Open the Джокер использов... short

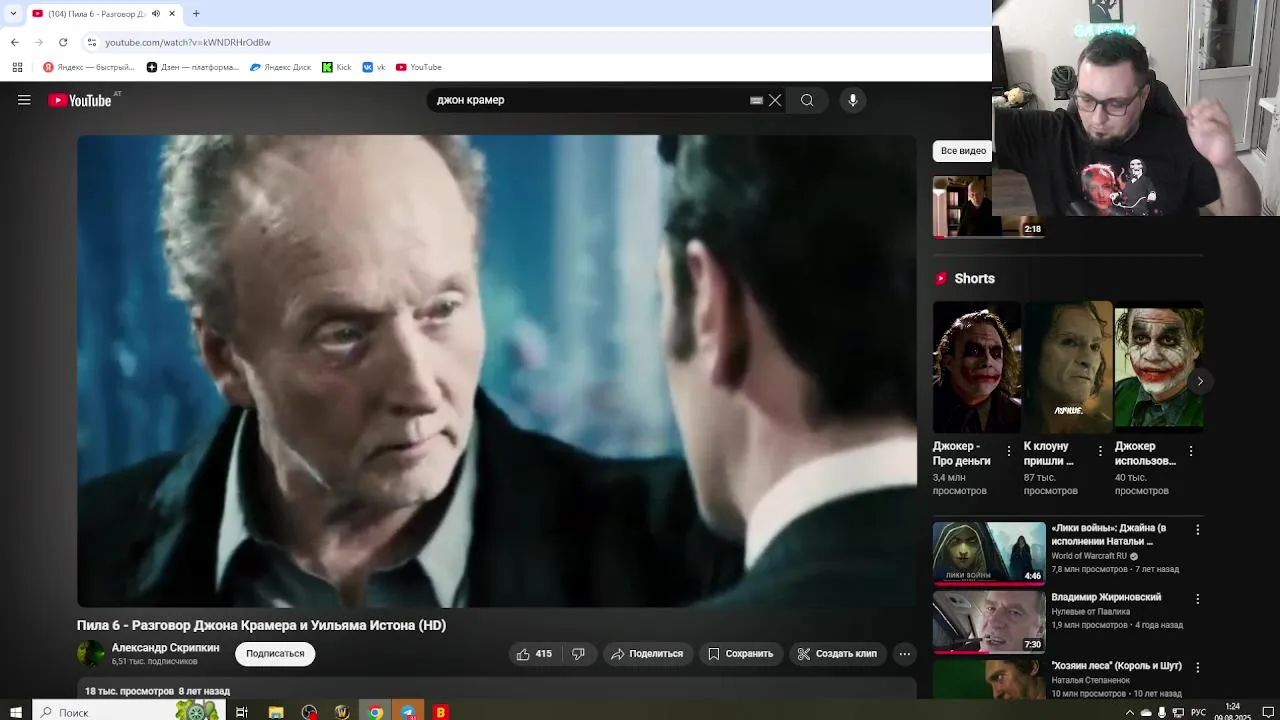click(1159, 367)
